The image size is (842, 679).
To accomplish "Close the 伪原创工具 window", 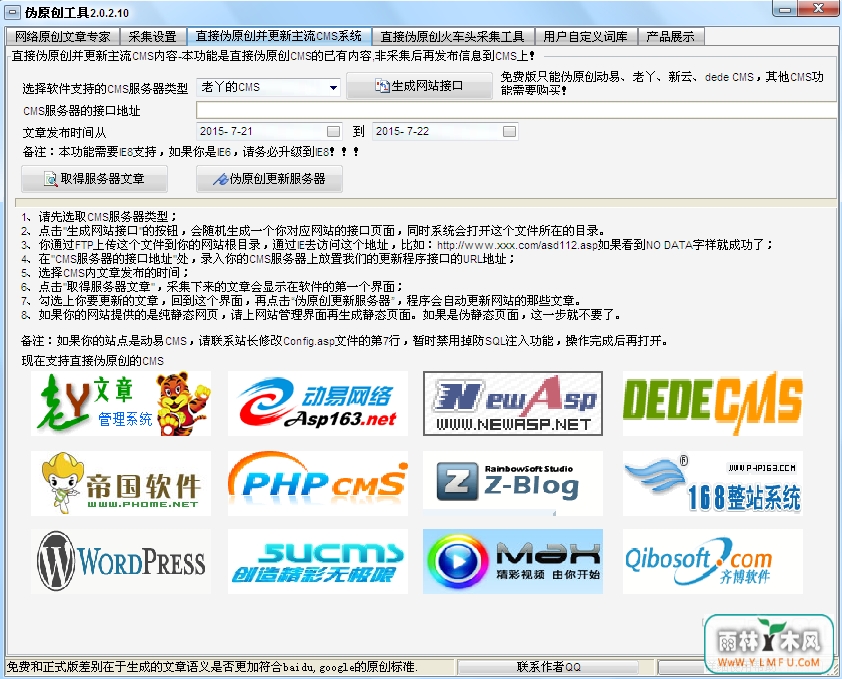I will point(818,9).
